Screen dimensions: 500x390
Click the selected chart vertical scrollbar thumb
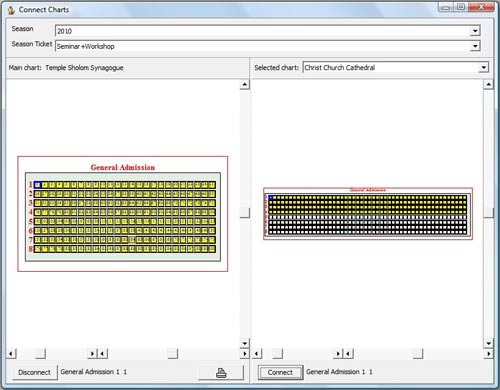pos(488,212)
